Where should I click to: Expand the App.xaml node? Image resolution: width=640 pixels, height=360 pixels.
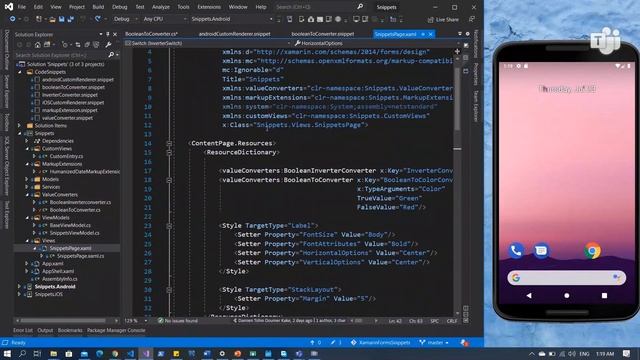click(27, 264)
